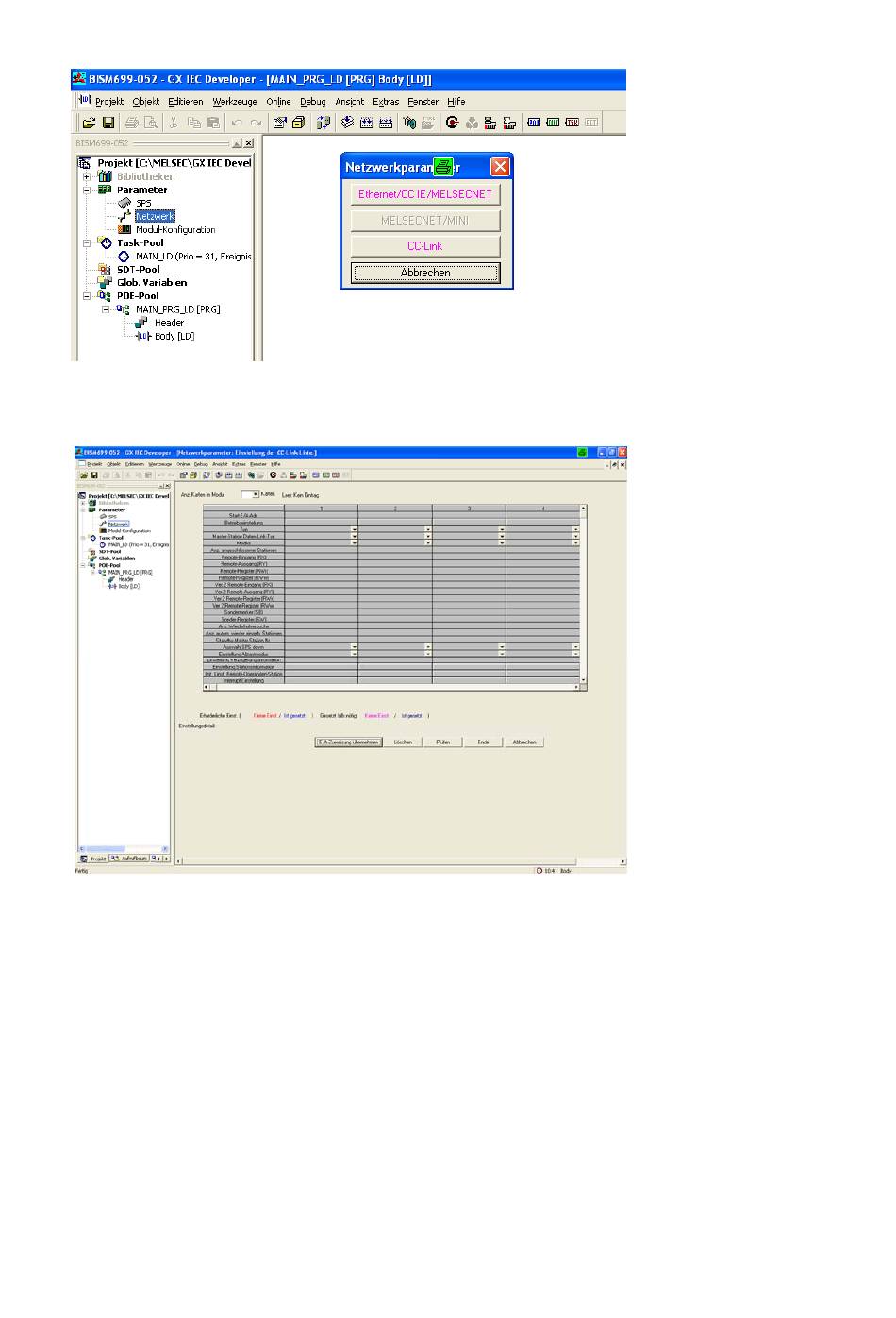Expand the Bibliotheken node in MAIN_PRG_LD window
Screen dimensions: 896x1318
pos(87,176)
